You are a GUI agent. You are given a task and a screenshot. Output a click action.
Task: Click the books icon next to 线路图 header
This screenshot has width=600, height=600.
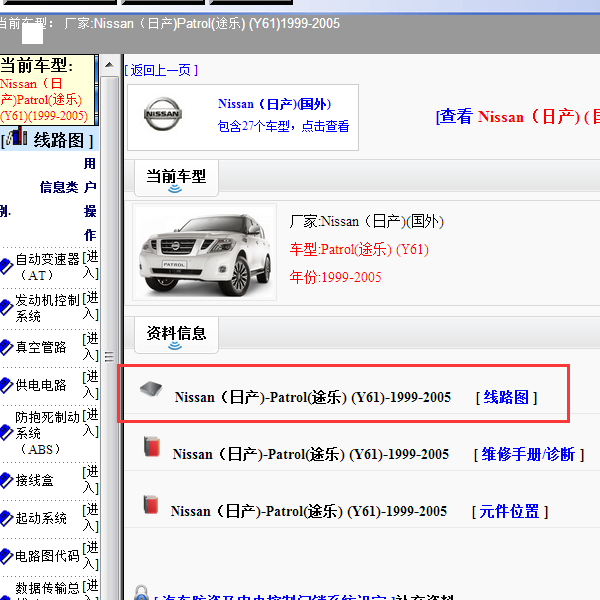pos(17,136)
